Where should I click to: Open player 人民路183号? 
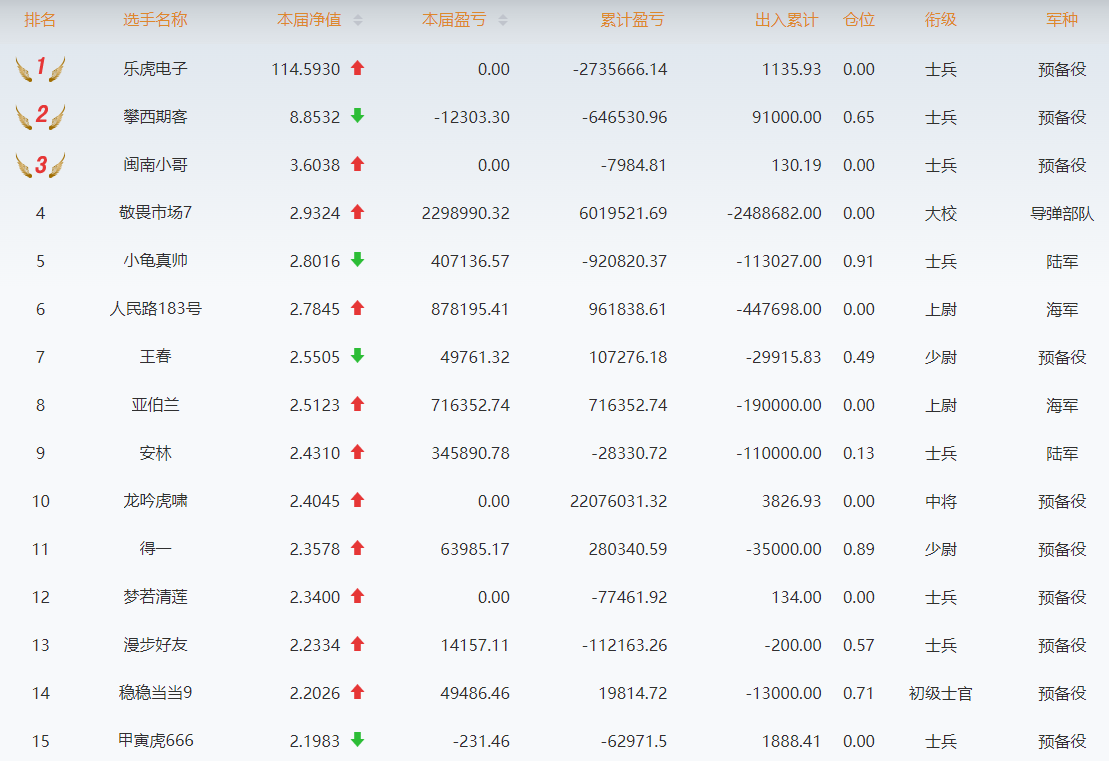tap(156, 309)
